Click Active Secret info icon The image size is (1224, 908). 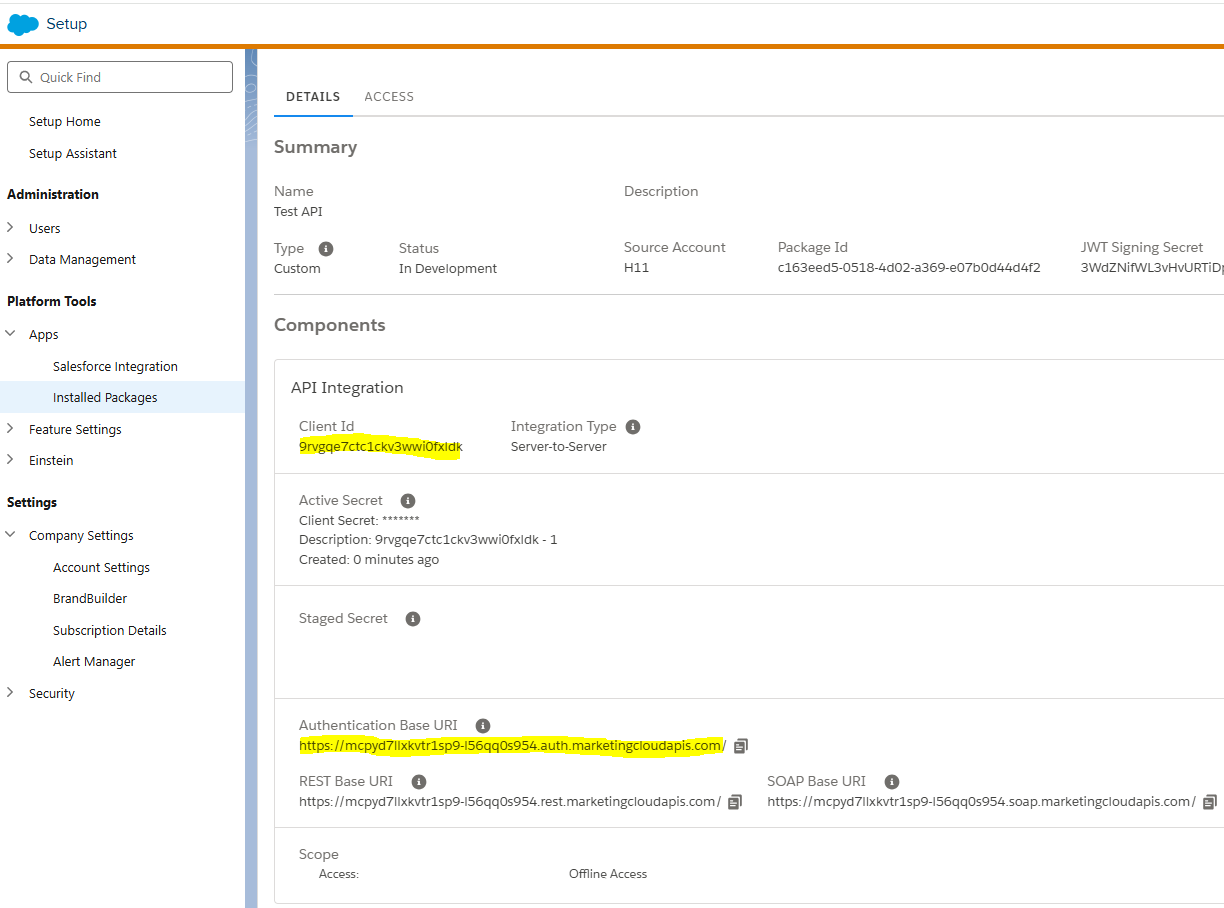(x=407, y=501)
